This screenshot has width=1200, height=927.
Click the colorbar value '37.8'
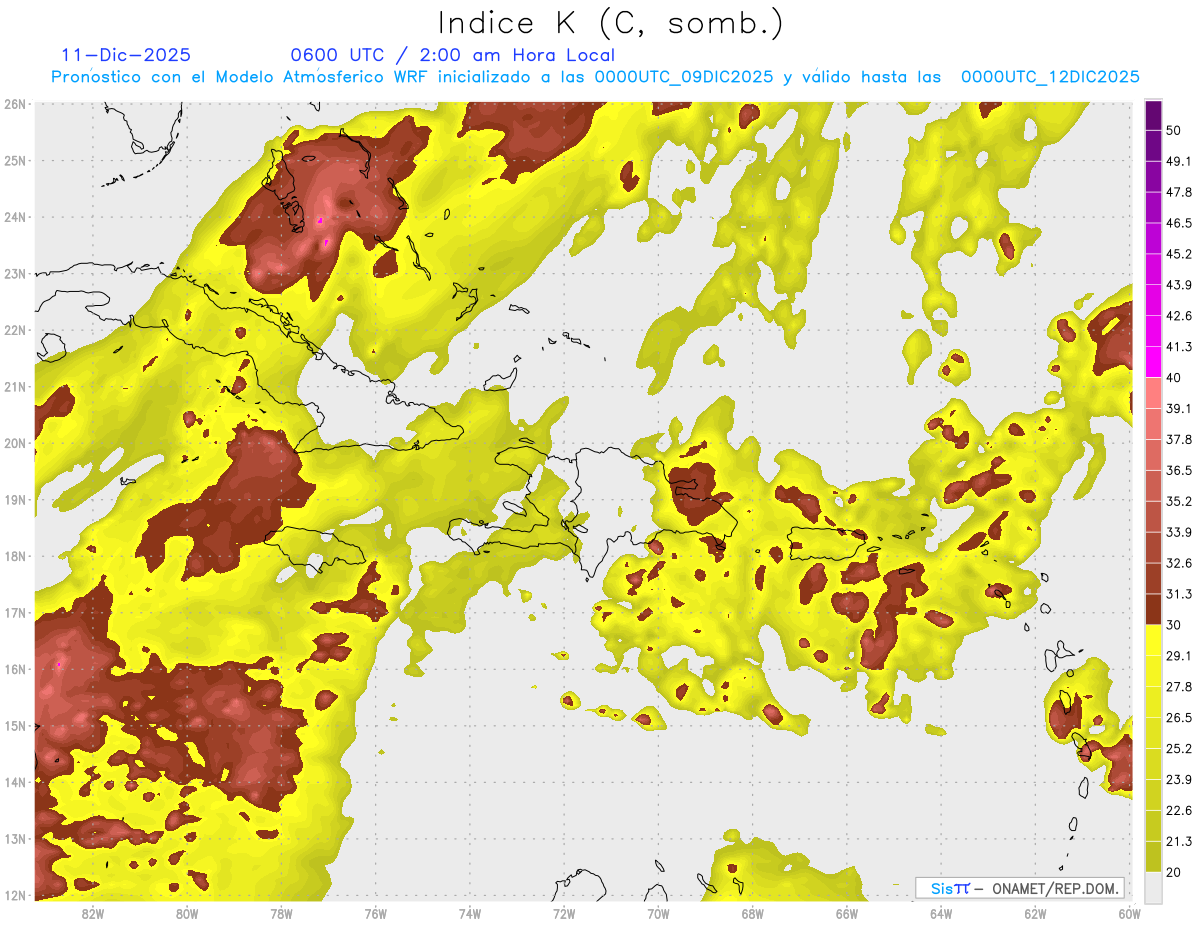click(1179, 439)
